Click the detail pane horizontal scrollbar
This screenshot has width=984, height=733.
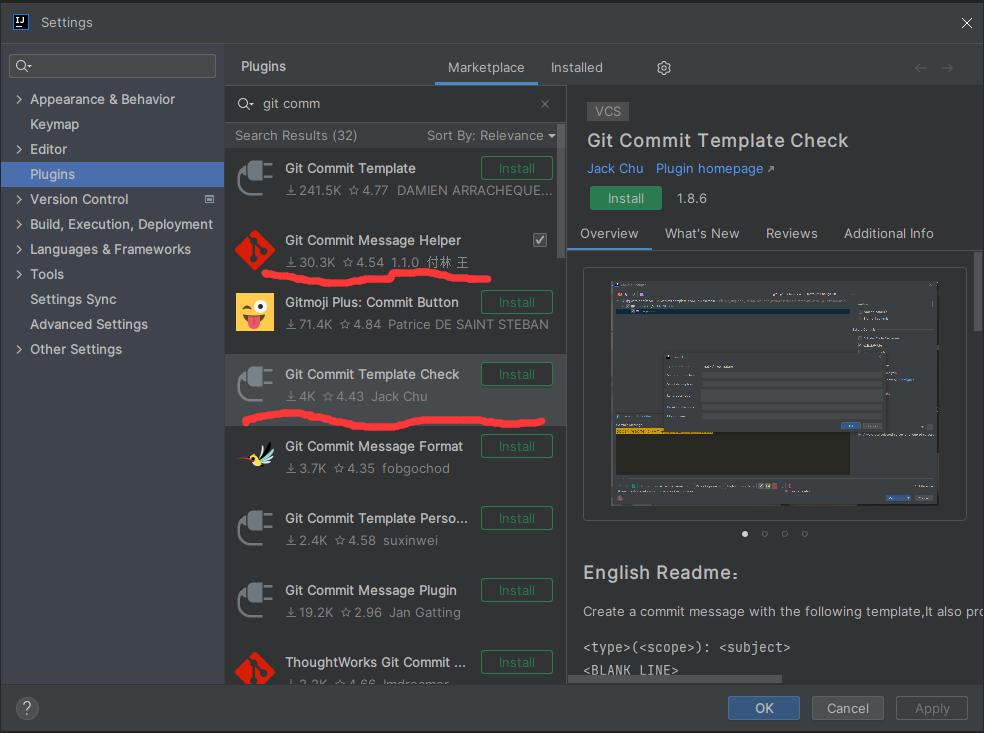click(x=675, y=679)
